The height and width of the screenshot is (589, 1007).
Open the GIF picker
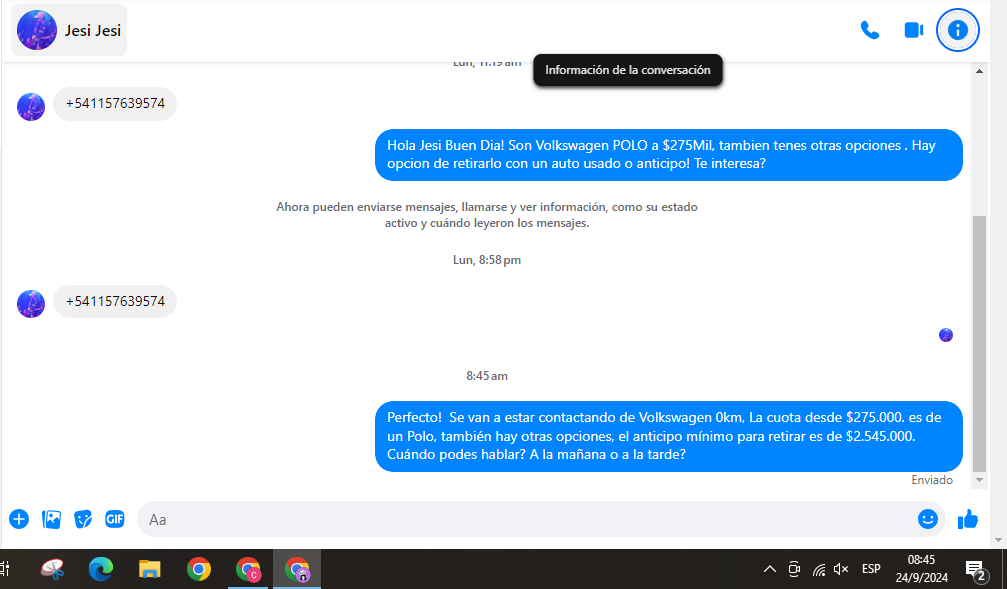click(x=115, y=519)
